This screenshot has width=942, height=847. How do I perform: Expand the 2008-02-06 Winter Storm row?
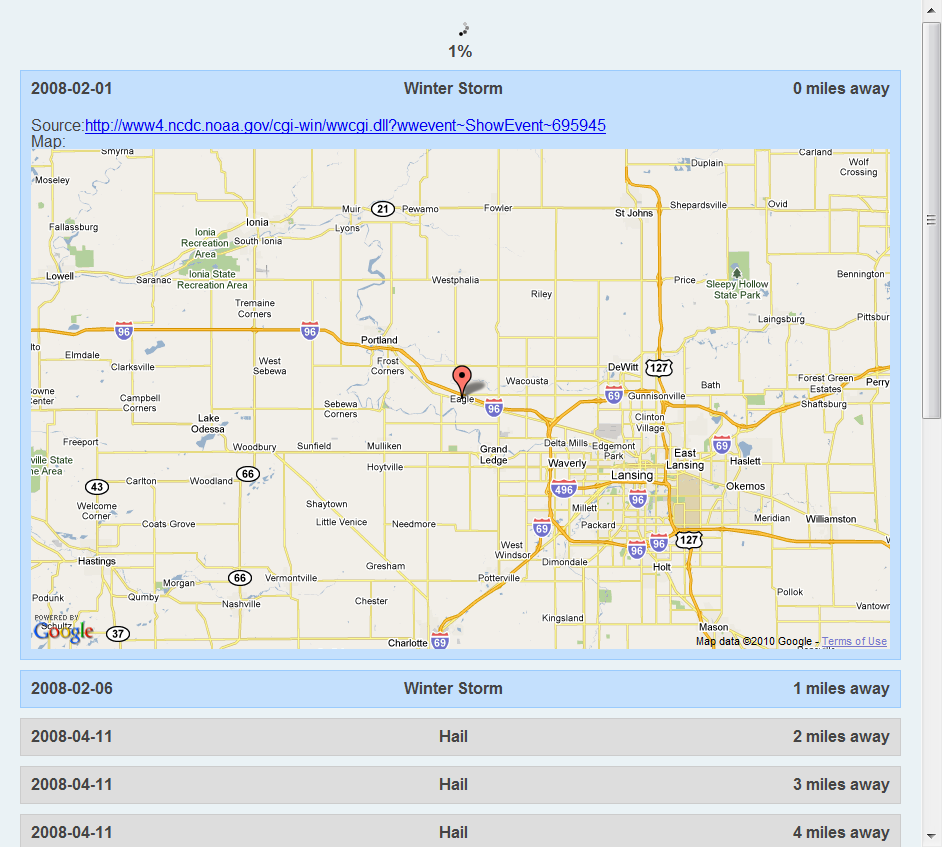[x=460, y=689]
